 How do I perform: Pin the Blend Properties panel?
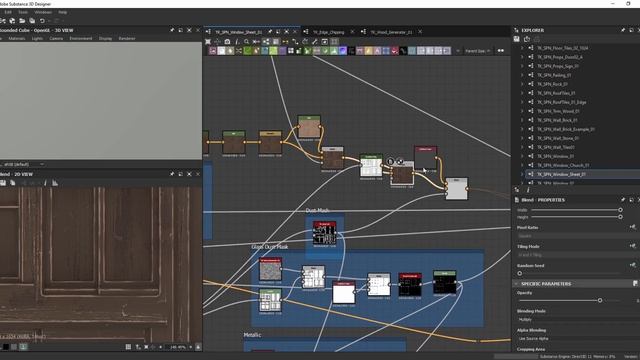tap(623, 200)
